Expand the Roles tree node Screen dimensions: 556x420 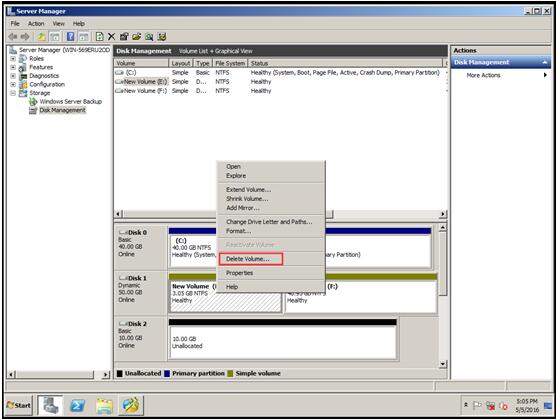[x=13, y=58]
